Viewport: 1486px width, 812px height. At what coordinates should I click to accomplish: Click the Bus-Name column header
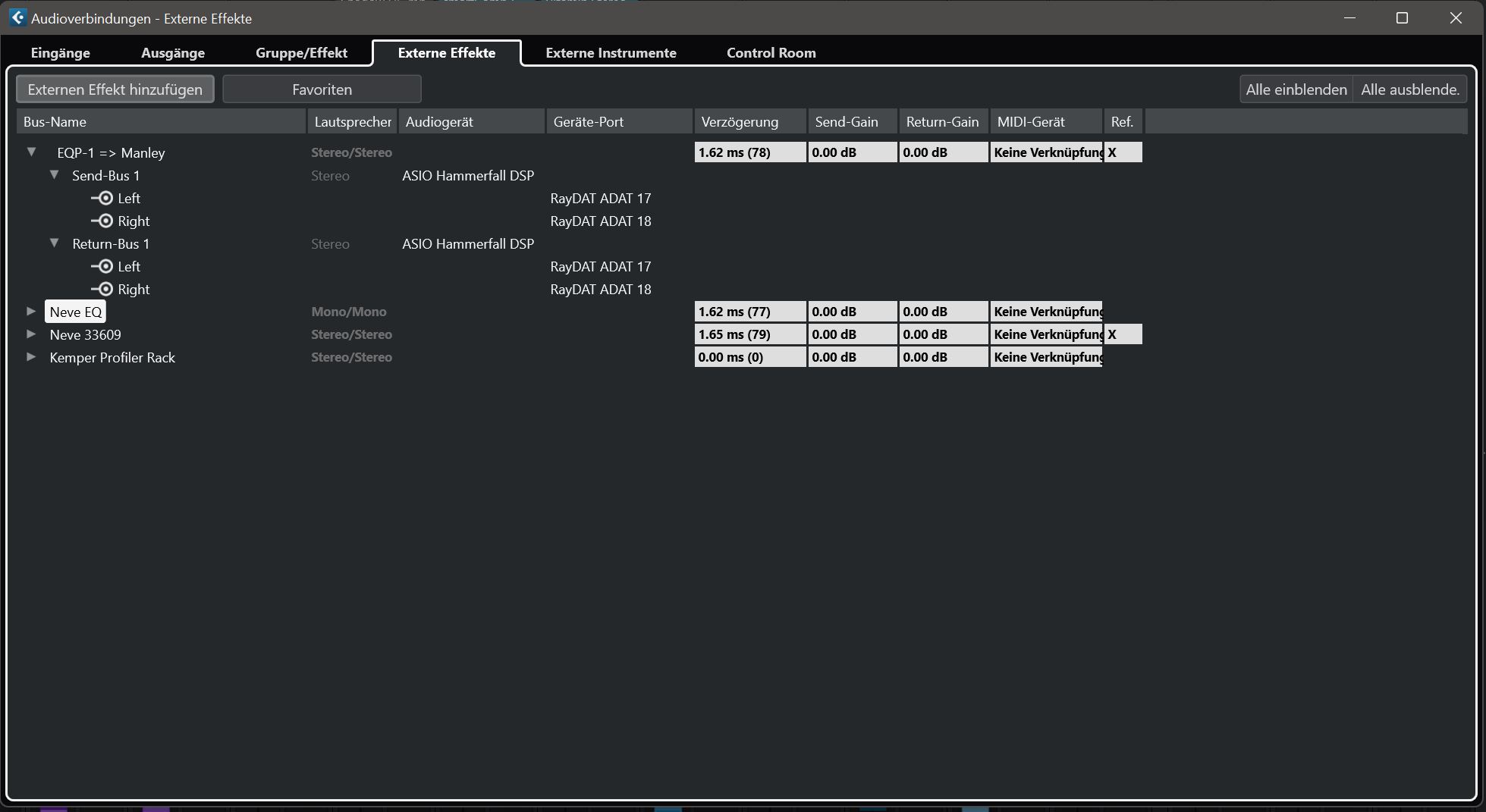click(x=161, y=121)
